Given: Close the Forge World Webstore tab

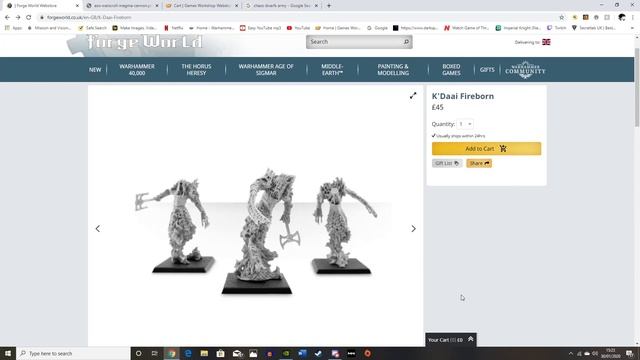Looking at the screenshot, I should 77,6.
